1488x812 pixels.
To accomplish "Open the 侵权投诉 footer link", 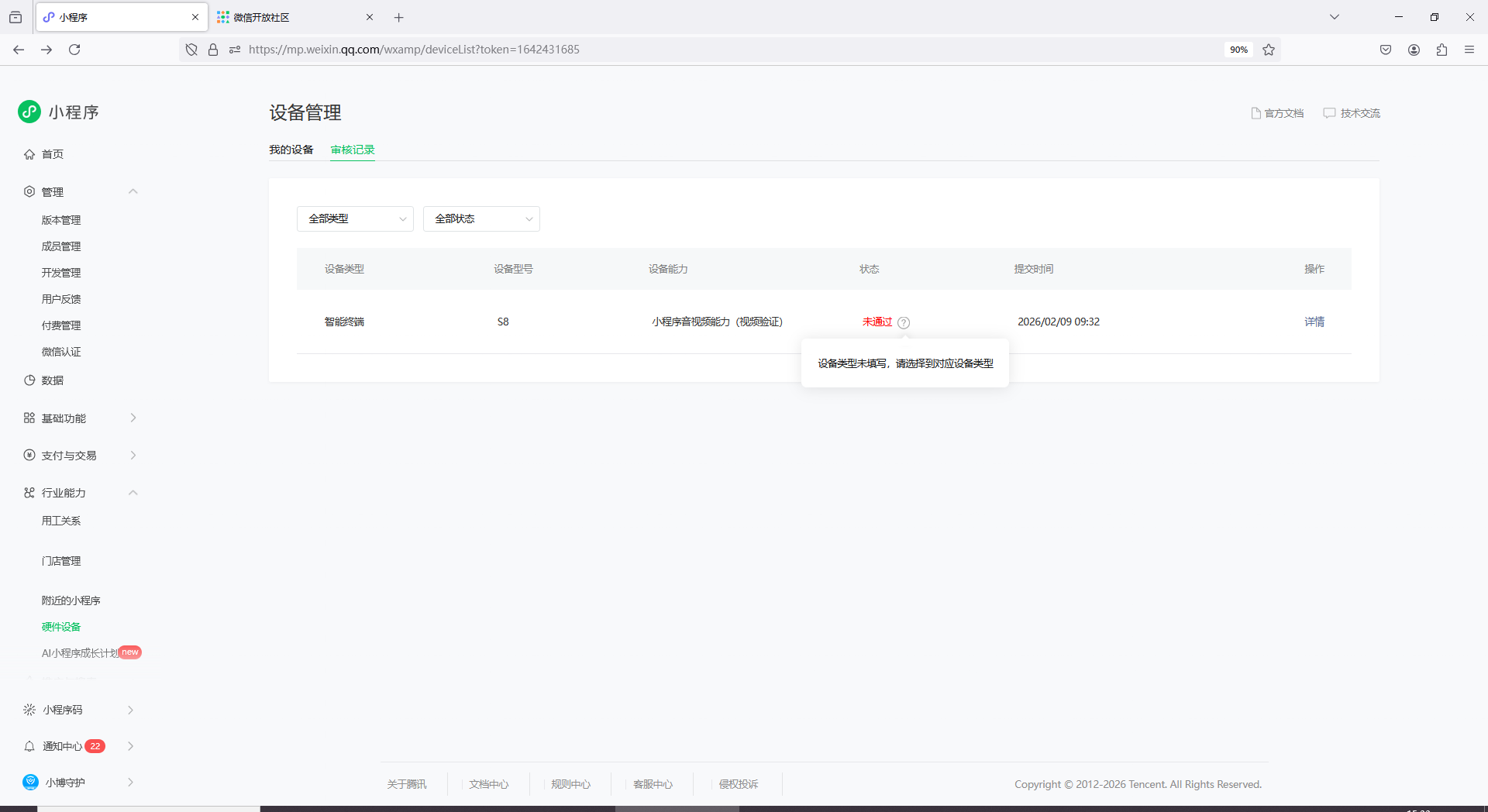I will tap(739, 785).
